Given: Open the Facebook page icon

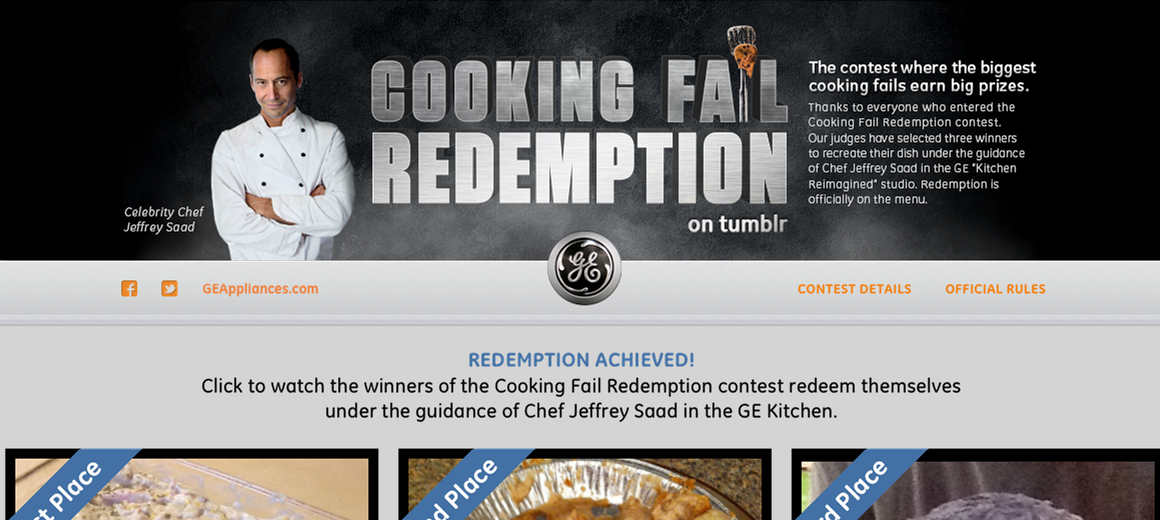Looking at the screenshot, I should pos(129,288).
